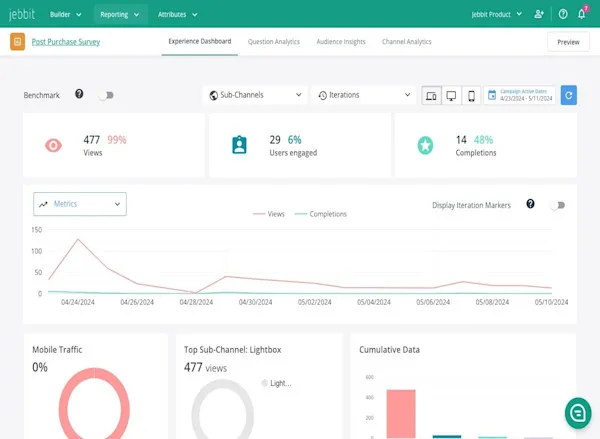Viewport: 600px width, 439px height.
Task: Click the pink bar in Cumulative Data
Action: click(x=401, y=414)
